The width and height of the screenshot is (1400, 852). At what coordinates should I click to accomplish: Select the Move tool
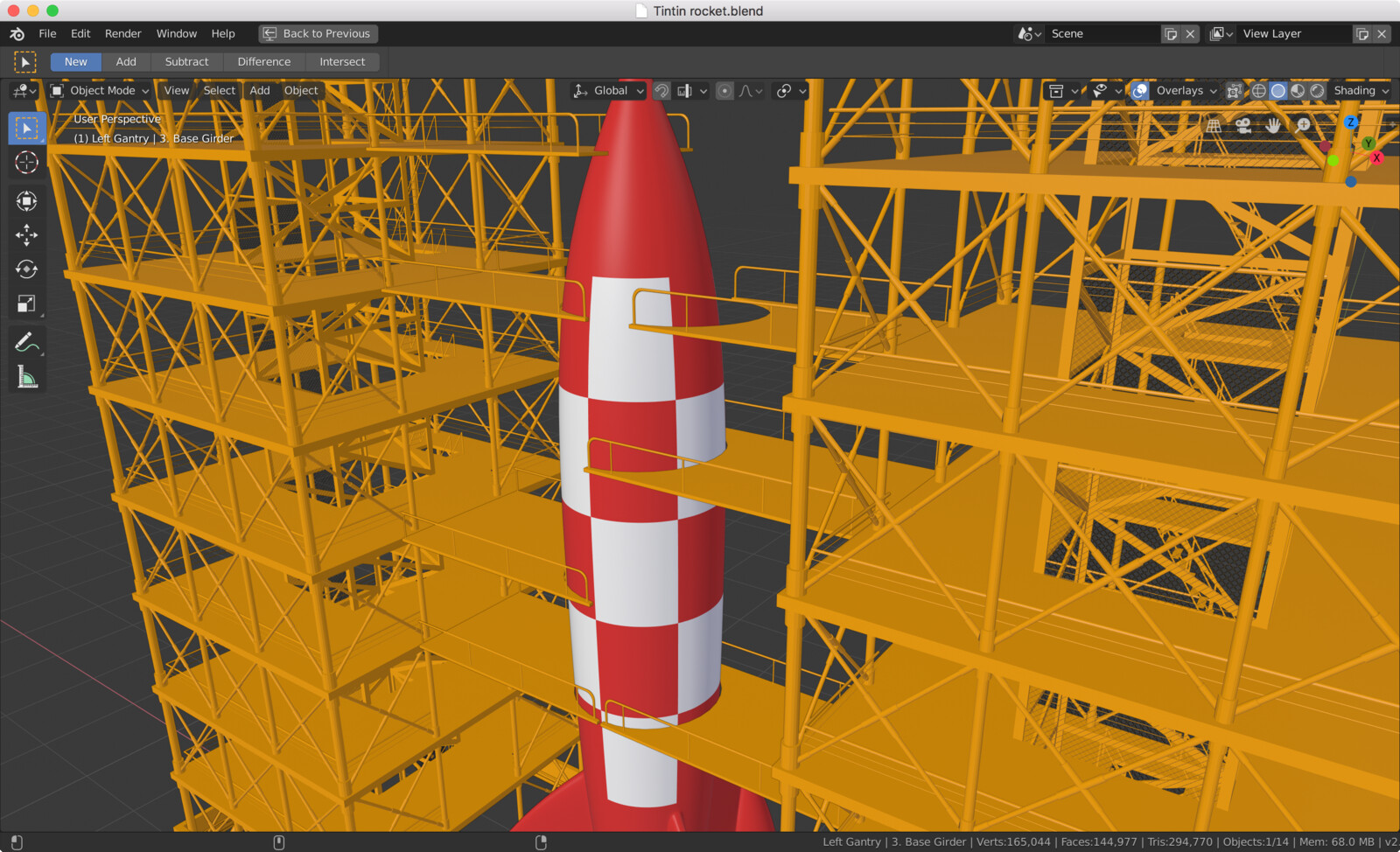(x=27, y=235)
